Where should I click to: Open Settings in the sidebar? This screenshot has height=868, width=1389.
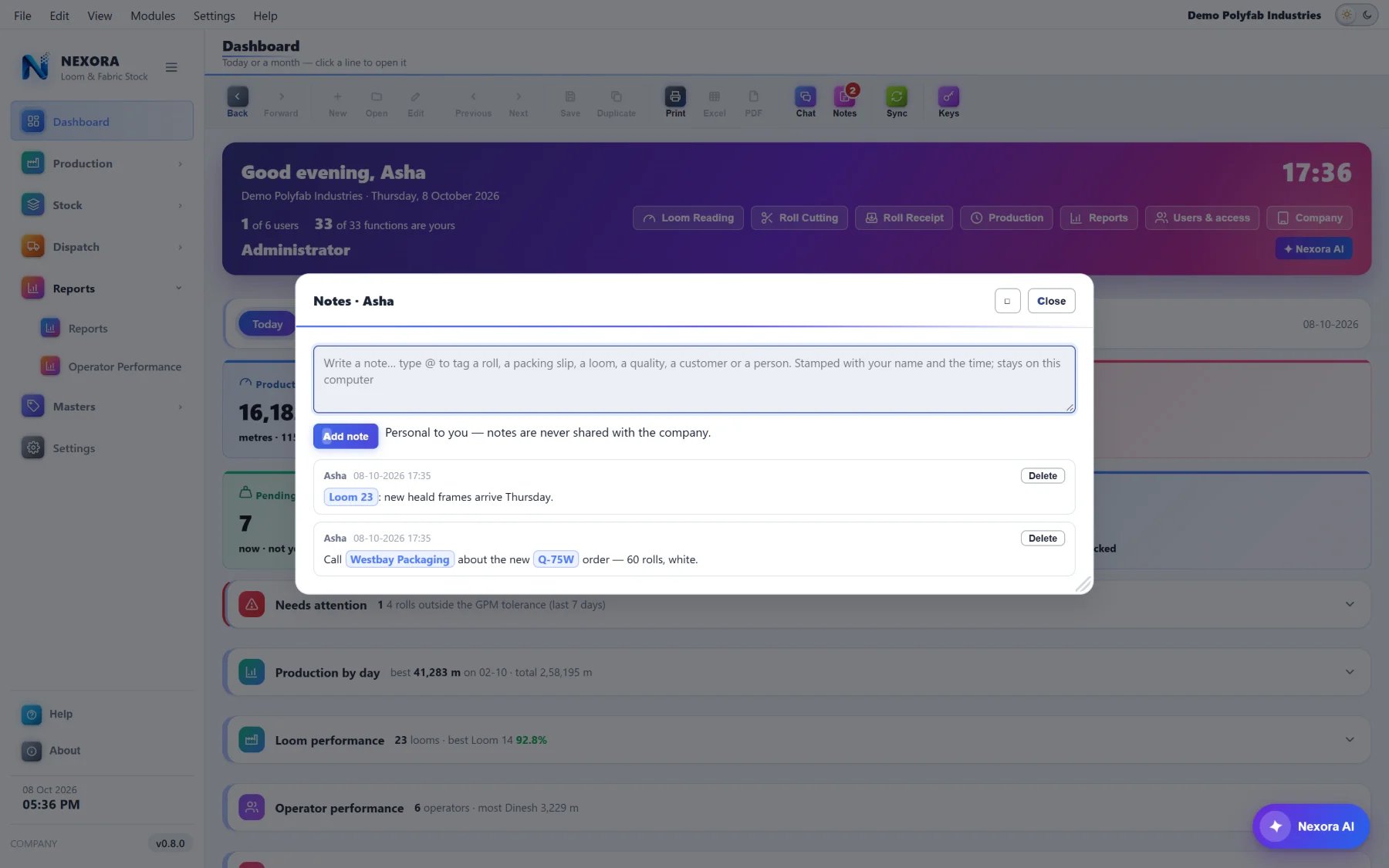tap(102, 448)
